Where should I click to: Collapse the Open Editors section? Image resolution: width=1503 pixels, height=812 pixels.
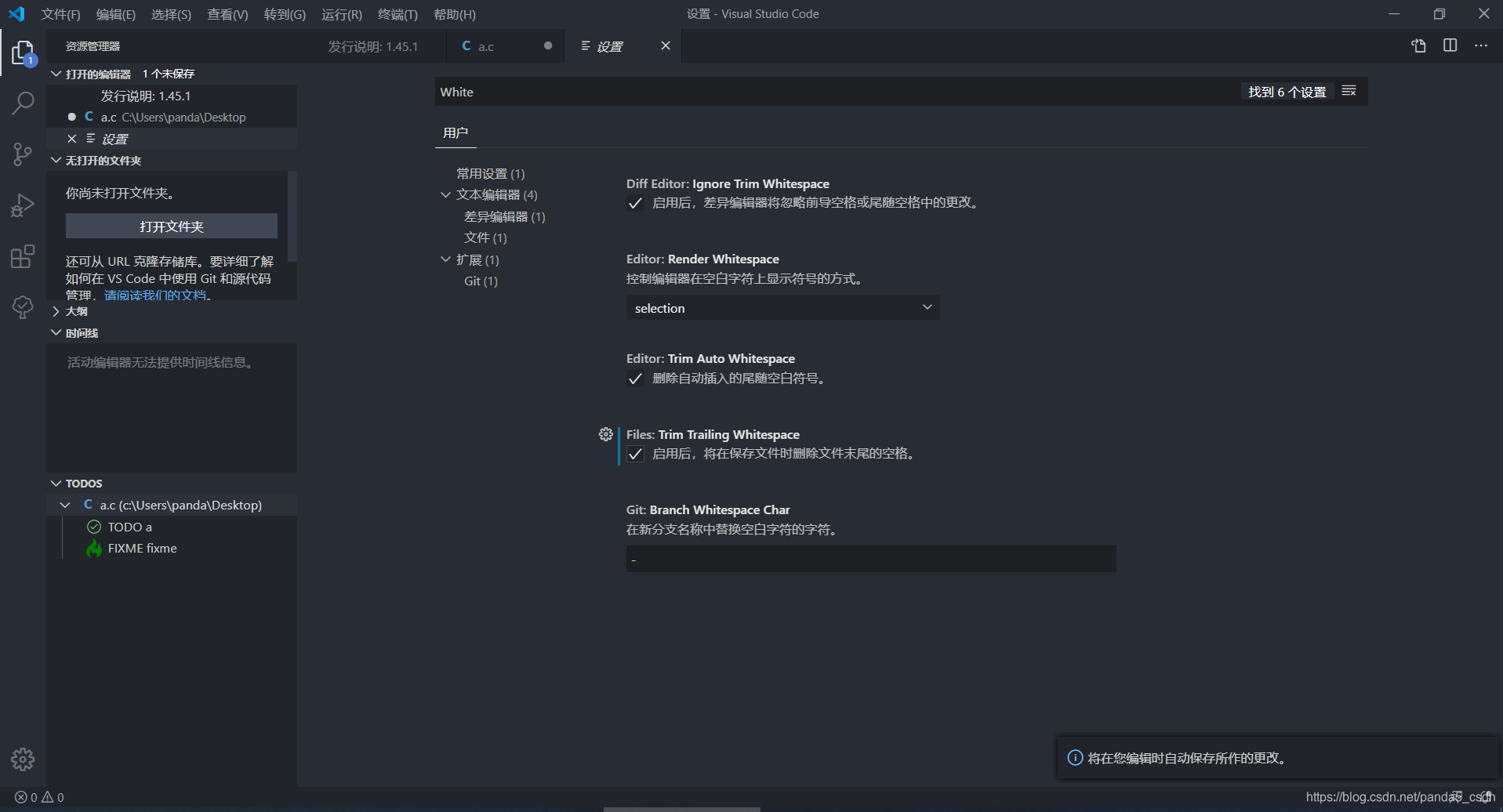click(56, 74)
